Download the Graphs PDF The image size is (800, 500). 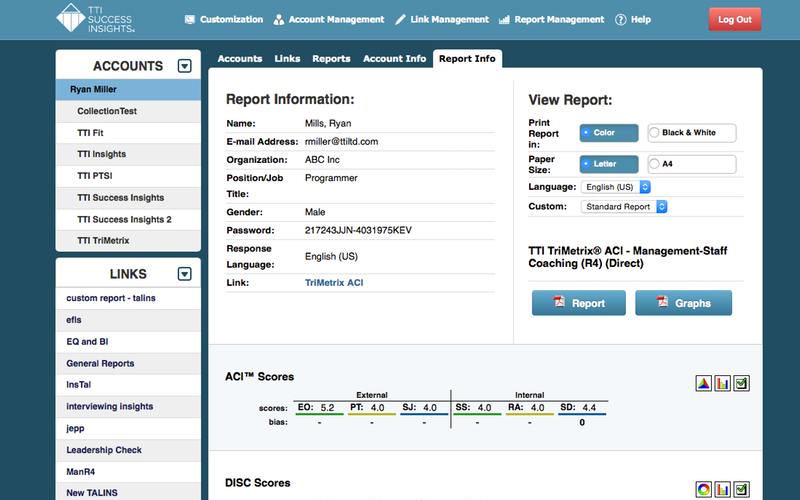(x=683, y=303)
